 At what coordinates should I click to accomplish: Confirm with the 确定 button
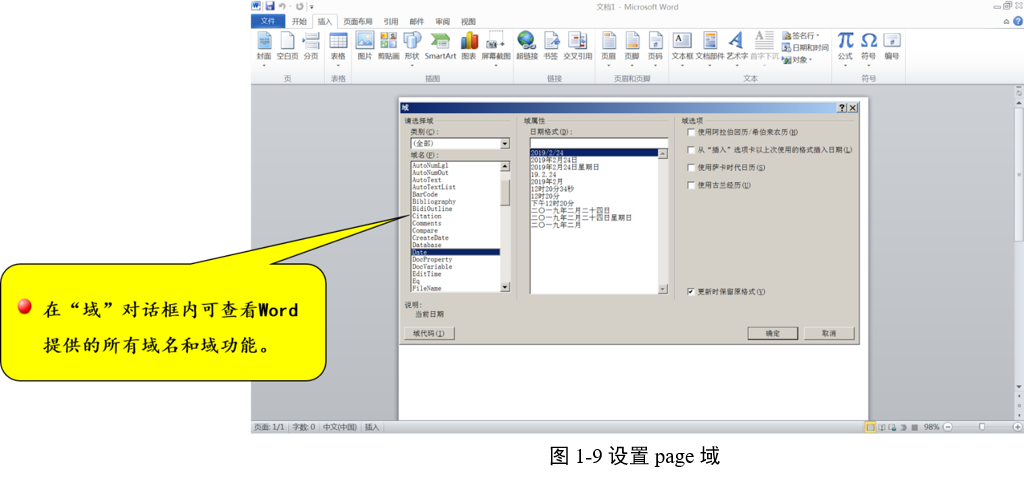[773, 334]
